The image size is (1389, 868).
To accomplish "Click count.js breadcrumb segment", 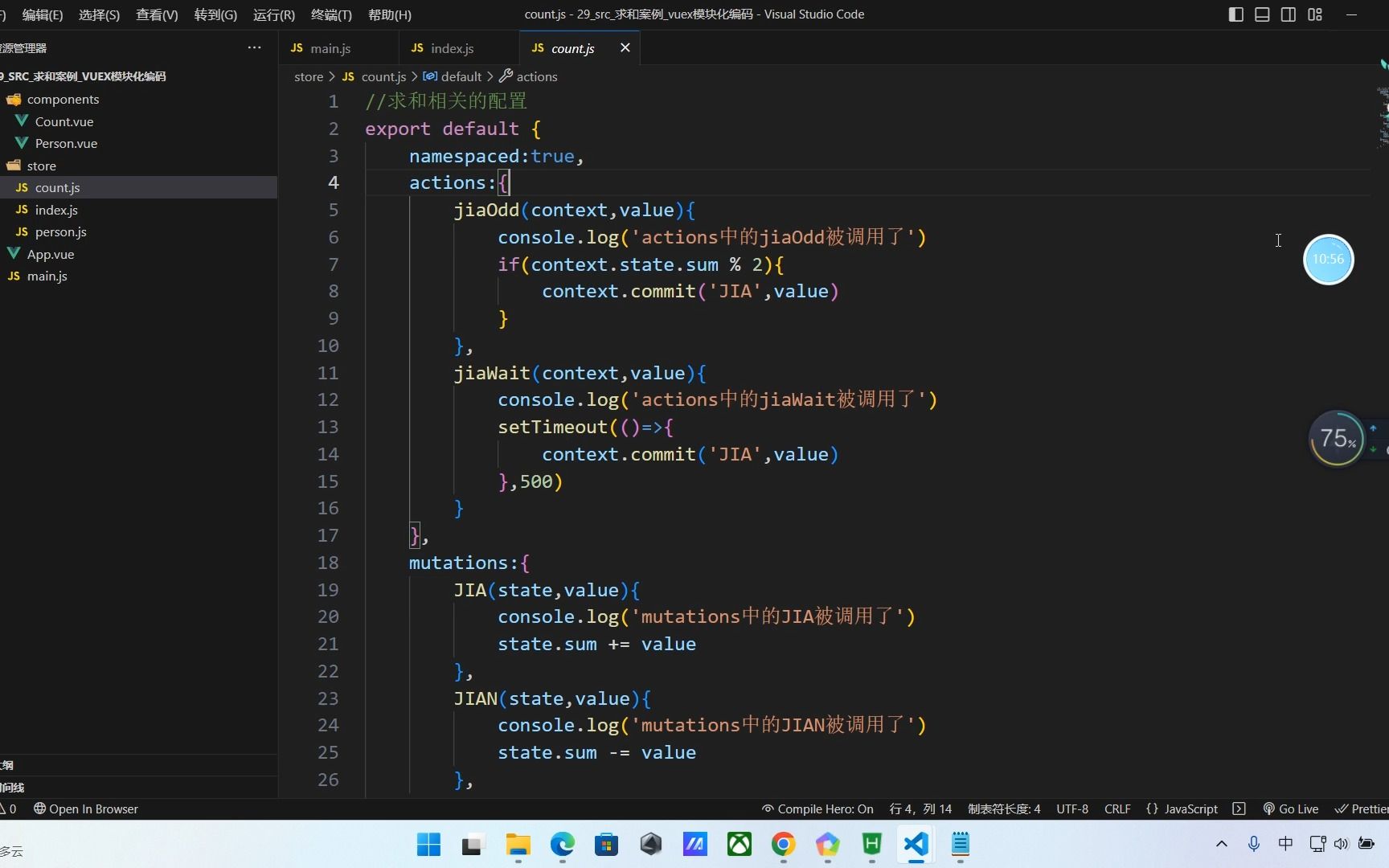I will tap(375, 76).
